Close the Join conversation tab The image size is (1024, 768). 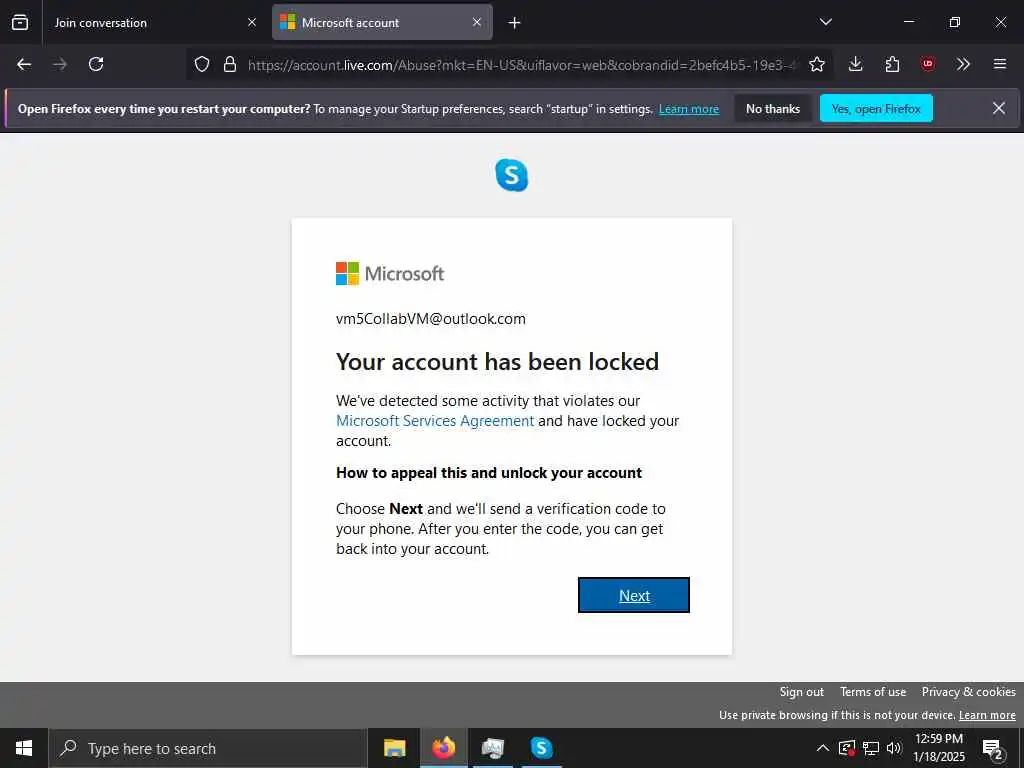point(252,23)
